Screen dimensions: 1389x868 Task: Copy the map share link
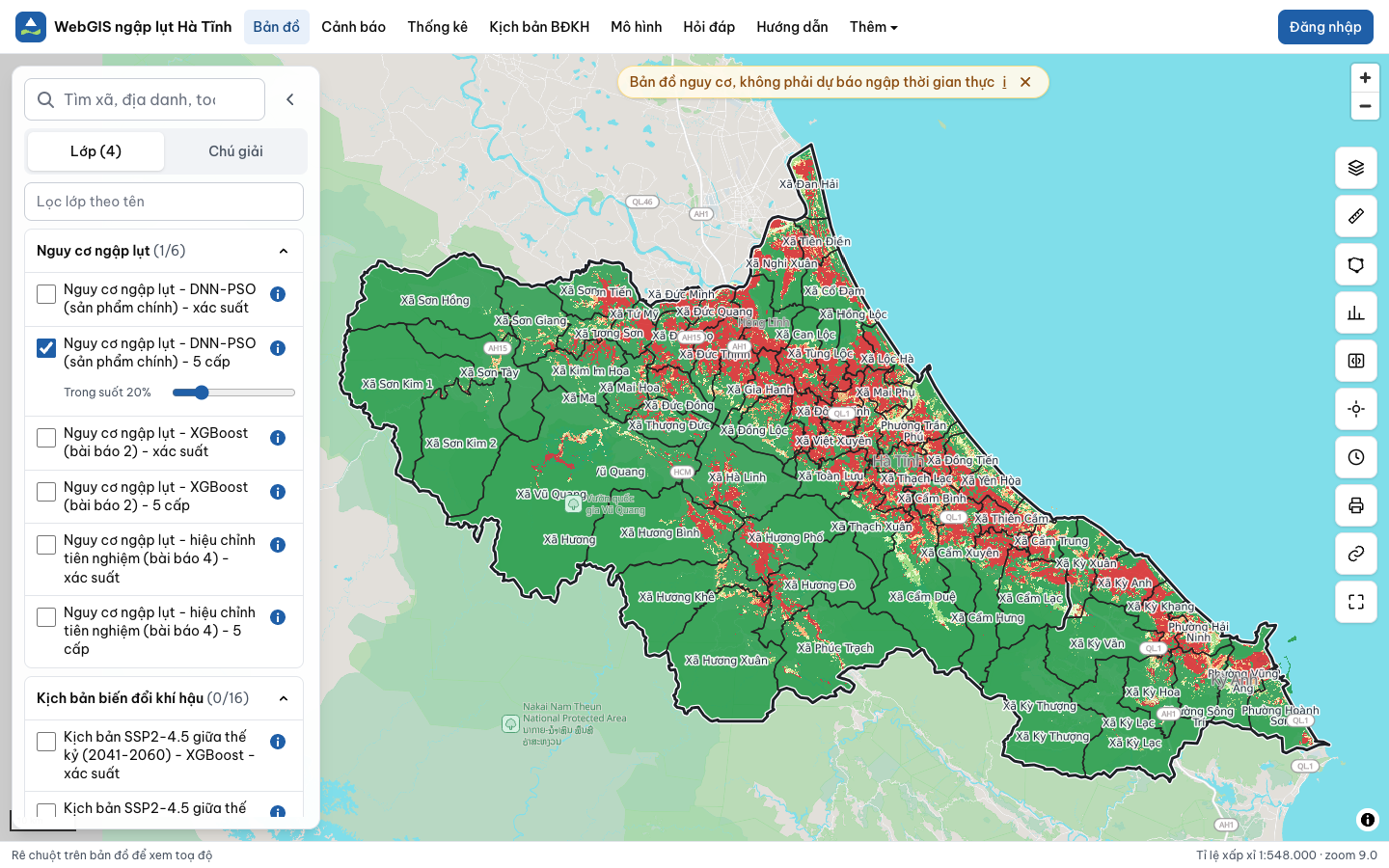[1356, 554]
